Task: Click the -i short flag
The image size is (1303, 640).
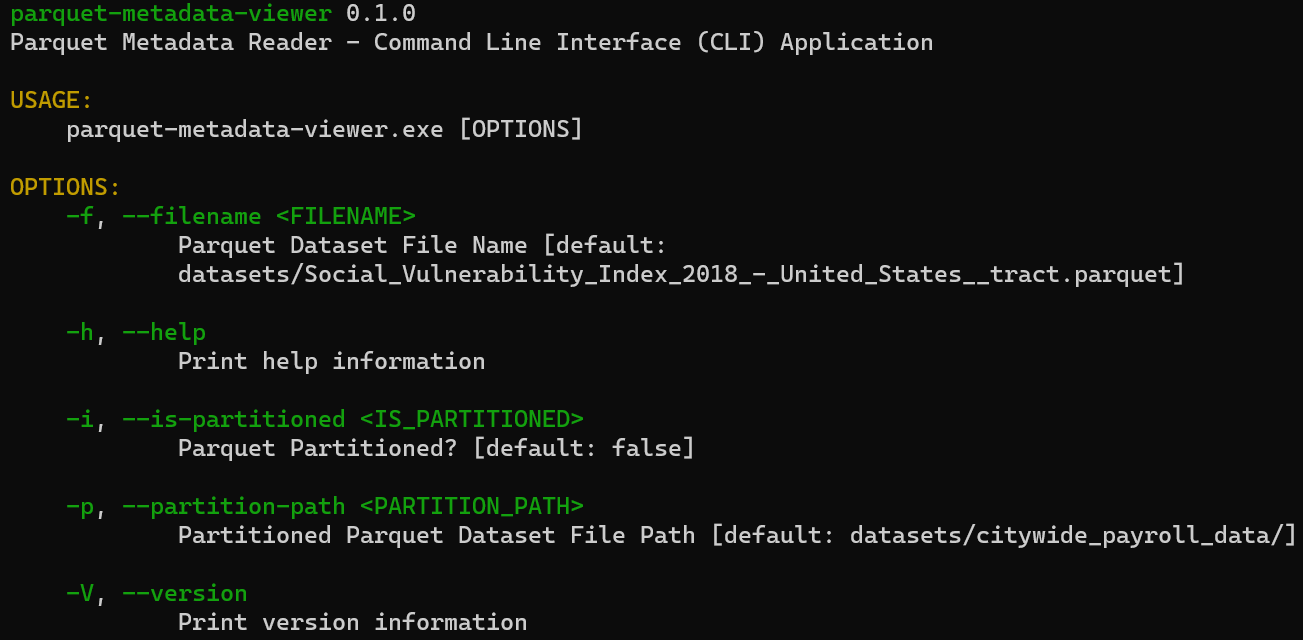Action: (x=79, y=419)
